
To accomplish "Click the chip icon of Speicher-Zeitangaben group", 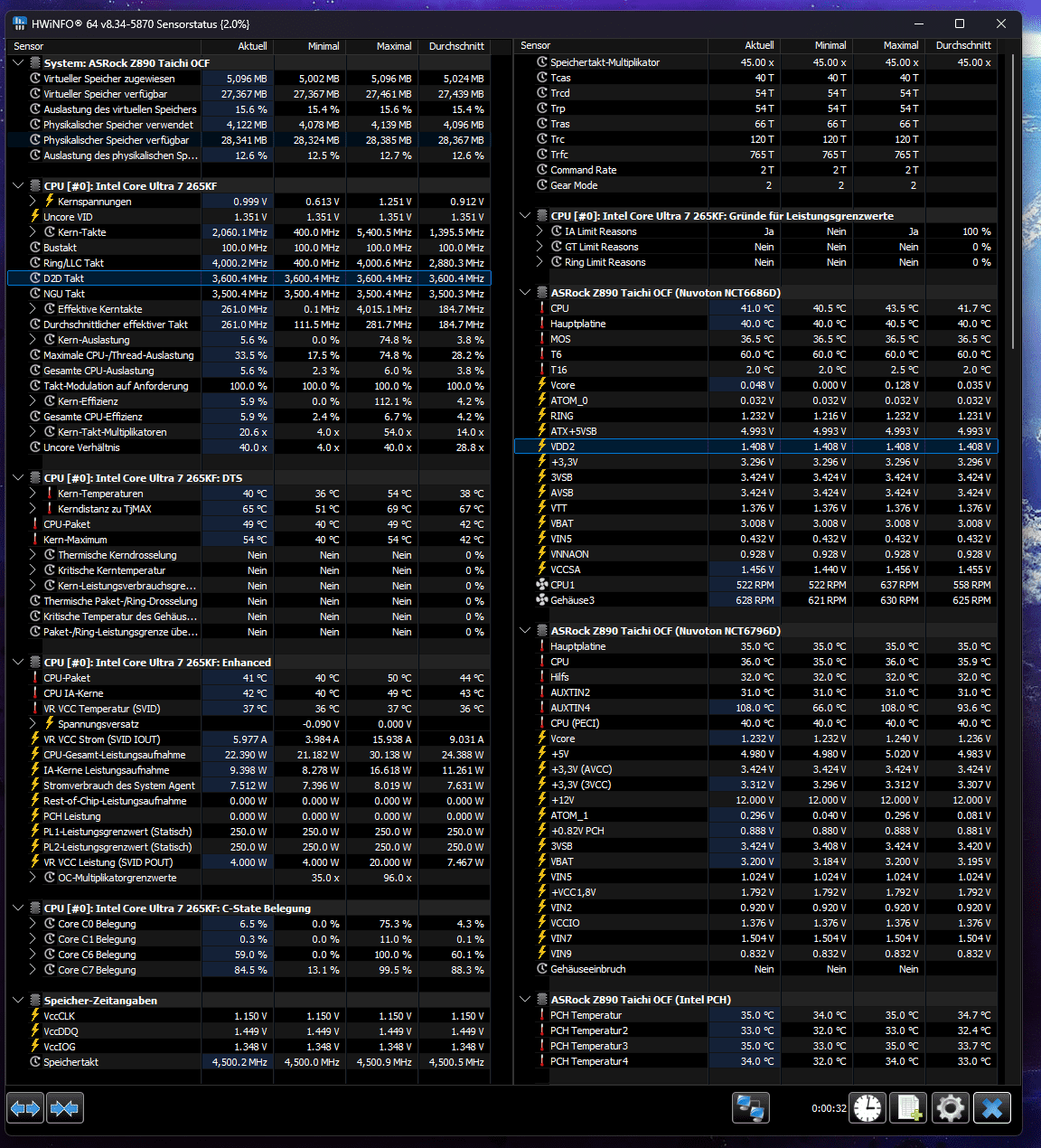I will [35, 1001].
